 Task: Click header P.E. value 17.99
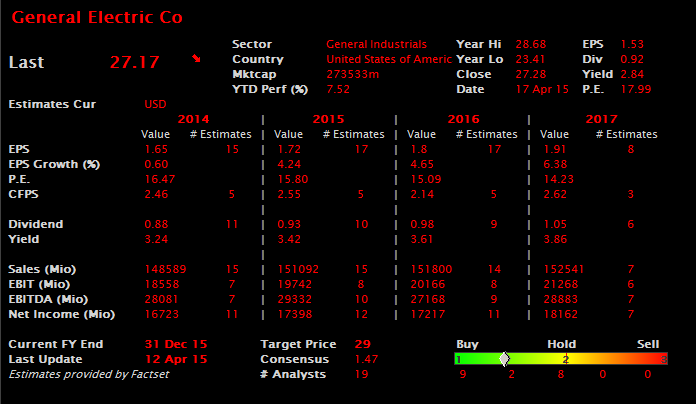pyautogui.click(x=636, y=89)
